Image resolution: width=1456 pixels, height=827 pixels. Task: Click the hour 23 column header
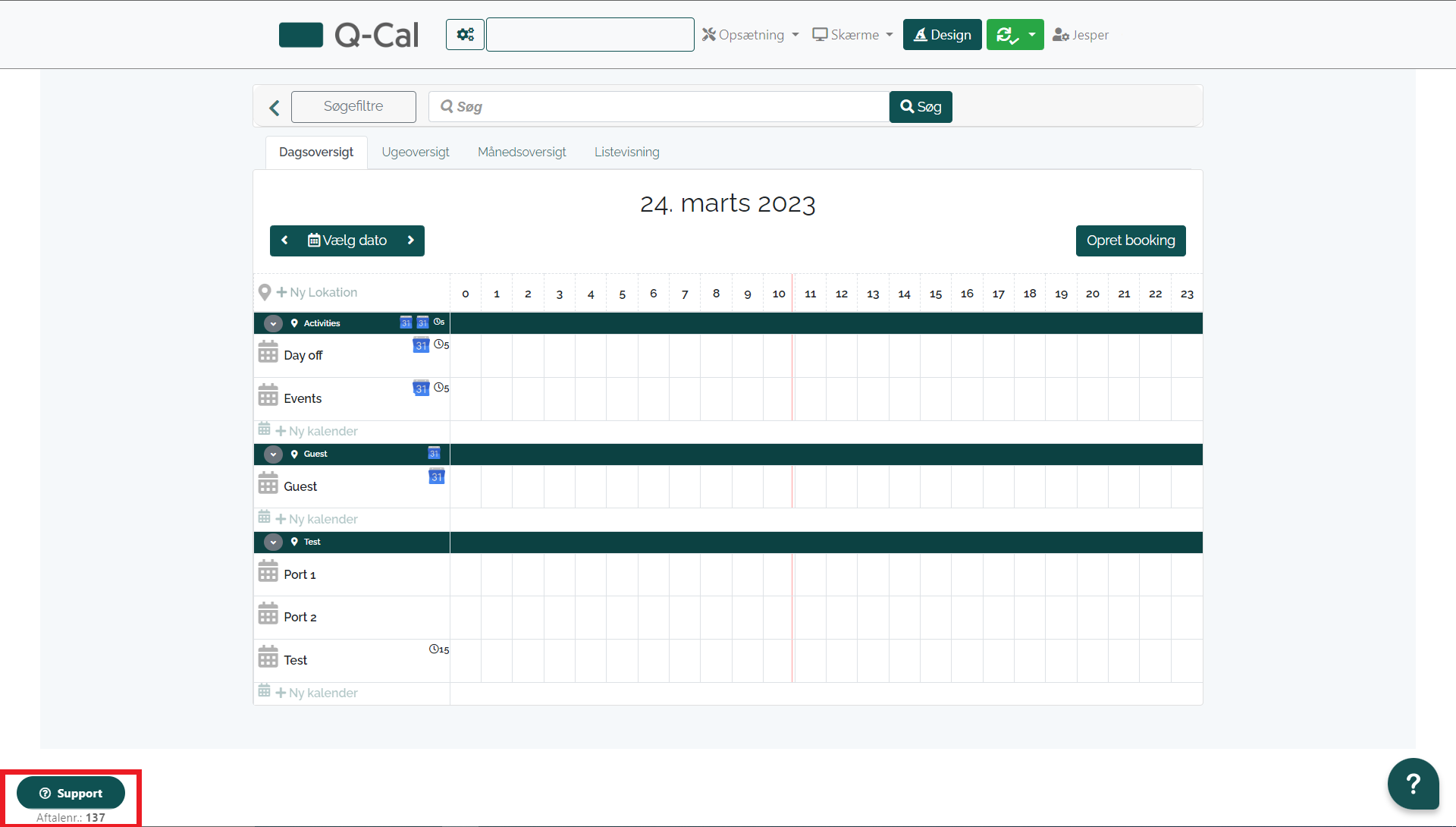pyautogui.click(x=1187, y=294)
